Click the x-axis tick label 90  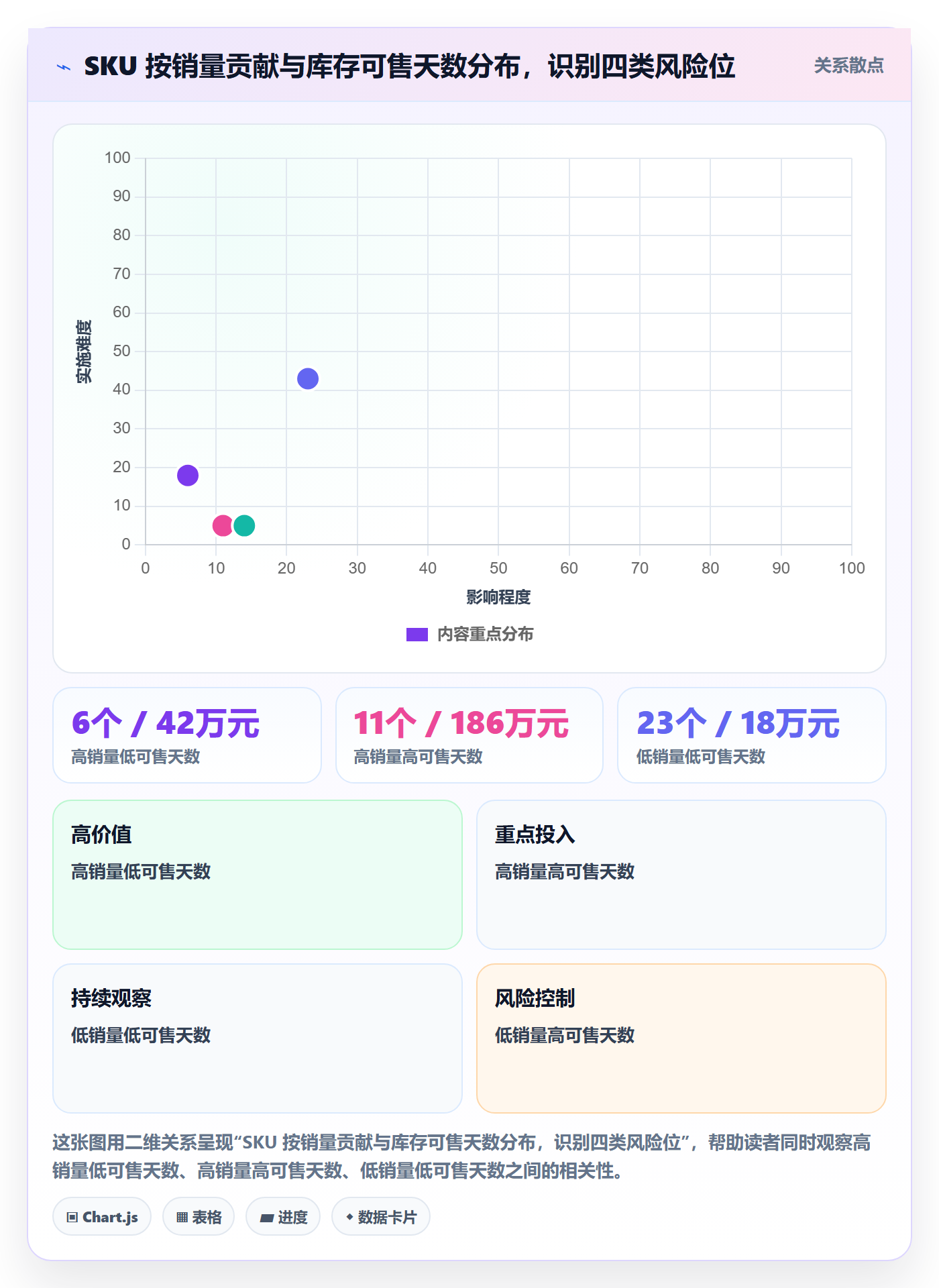tap(781, 568)
